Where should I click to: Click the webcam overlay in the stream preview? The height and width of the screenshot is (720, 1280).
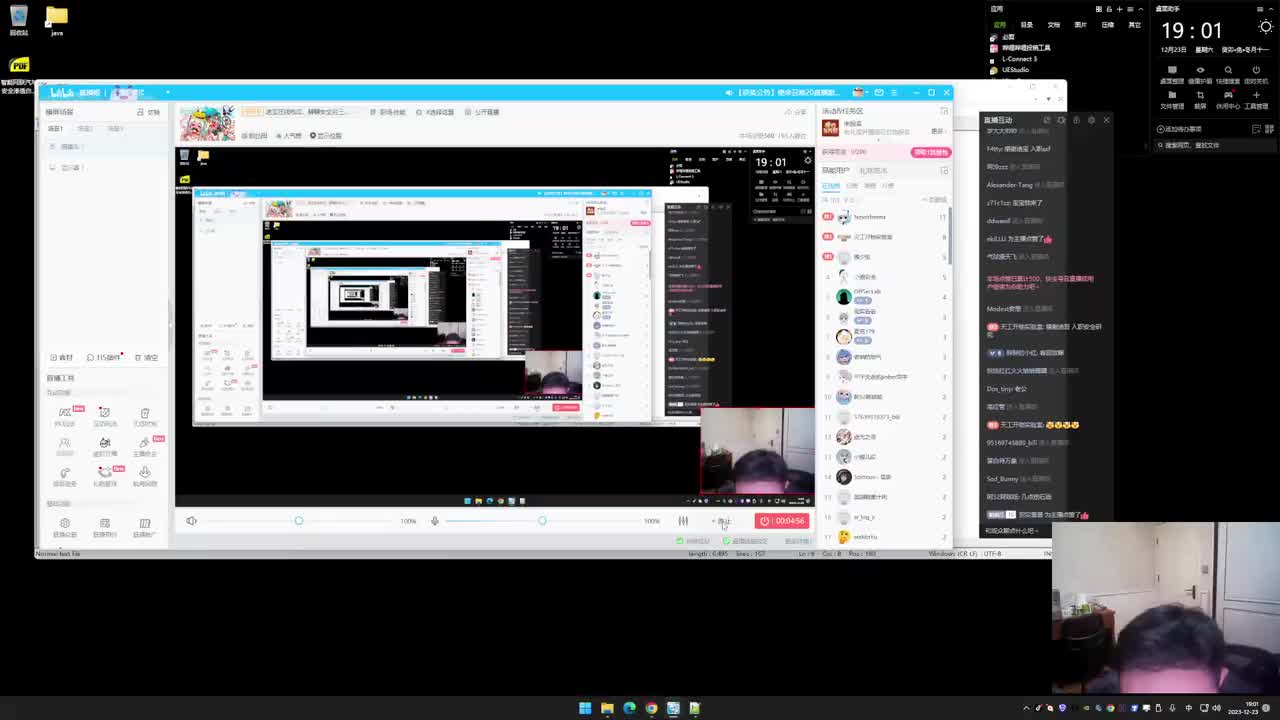[757, 451]
